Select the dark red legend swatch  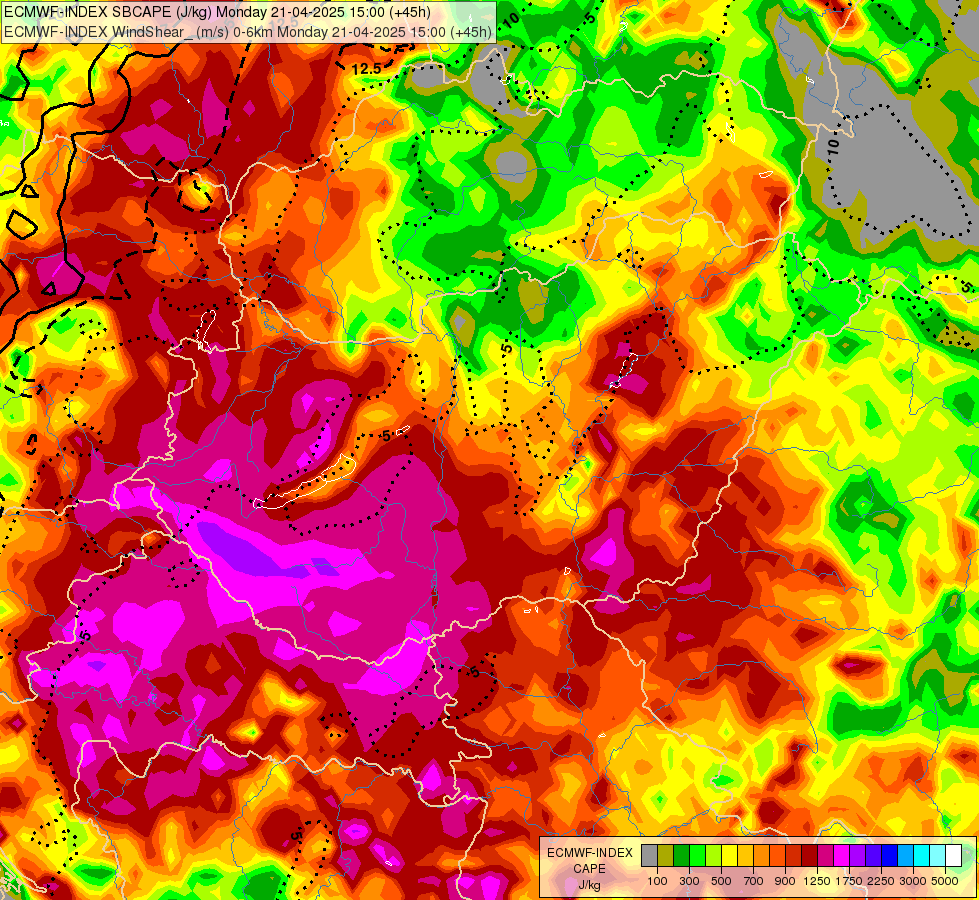(x=810, y=855)
